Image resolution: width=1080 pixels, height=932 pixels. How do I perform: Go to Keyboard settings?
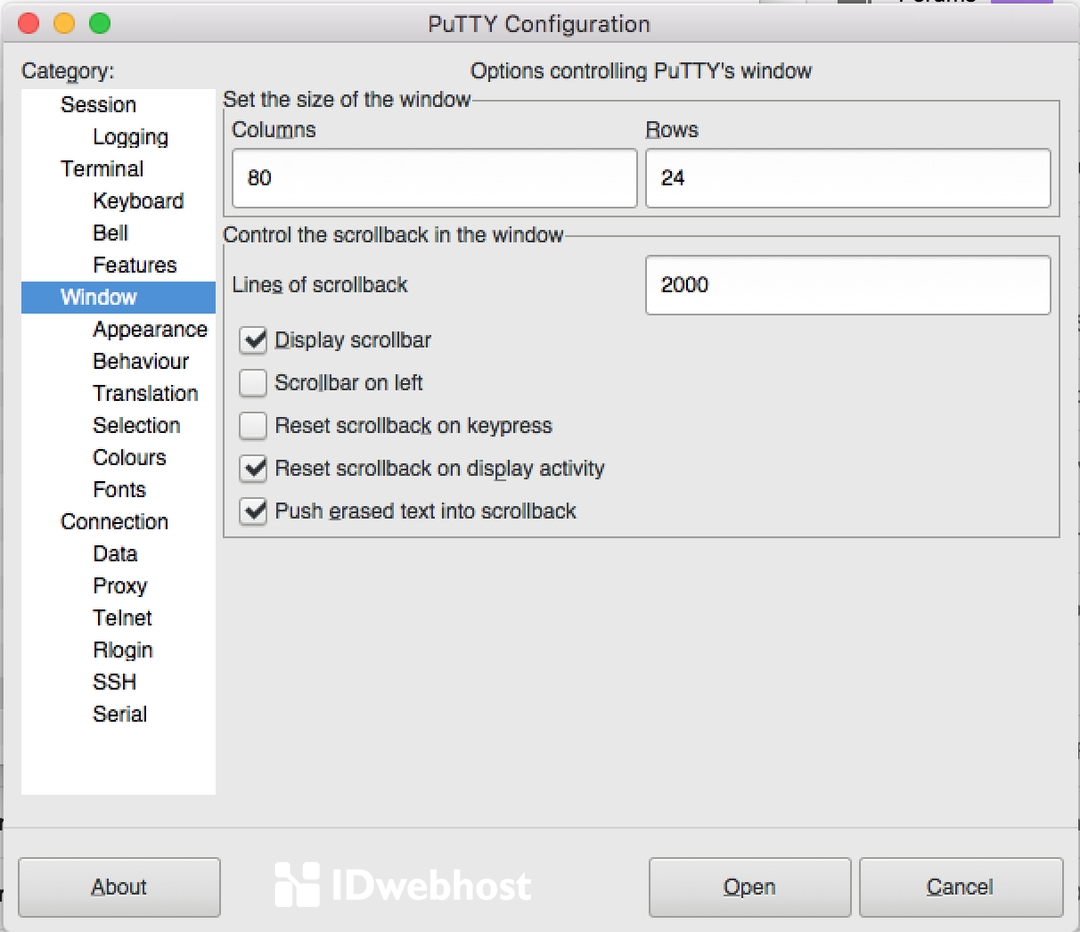(x=138, y=201)
